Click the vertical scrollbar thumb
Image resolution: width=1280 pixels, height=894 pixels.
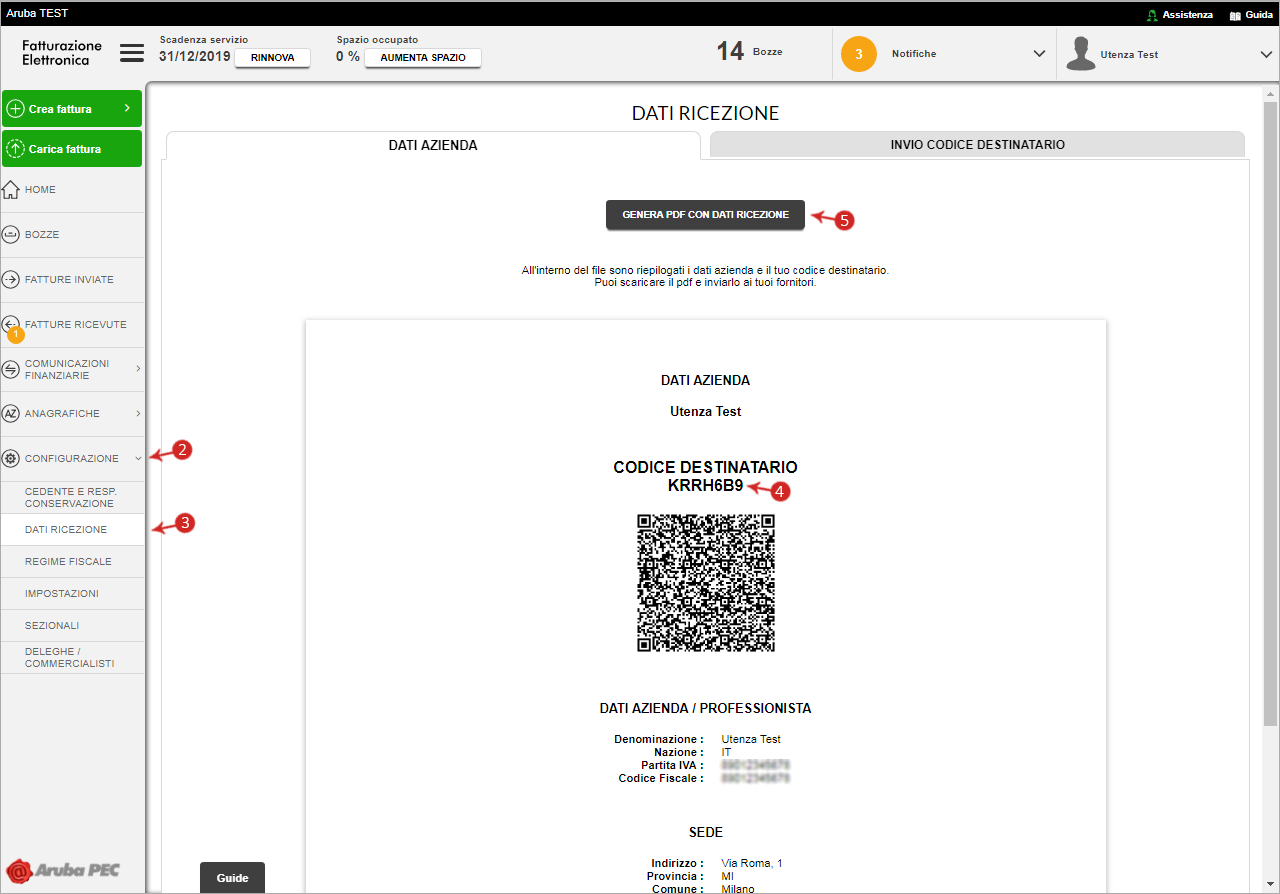click(1270, 412)
